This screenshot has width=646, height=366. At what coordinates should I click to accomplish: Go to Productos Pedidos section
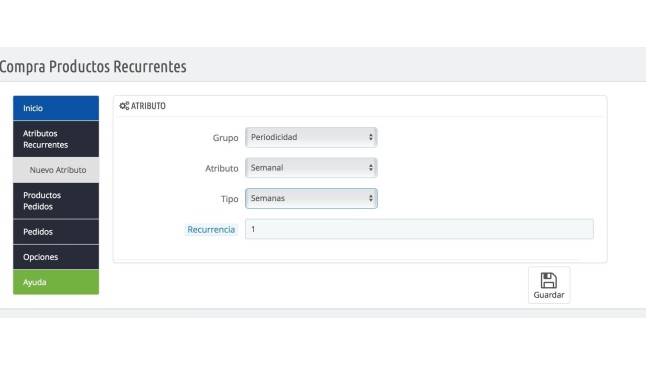56,201
